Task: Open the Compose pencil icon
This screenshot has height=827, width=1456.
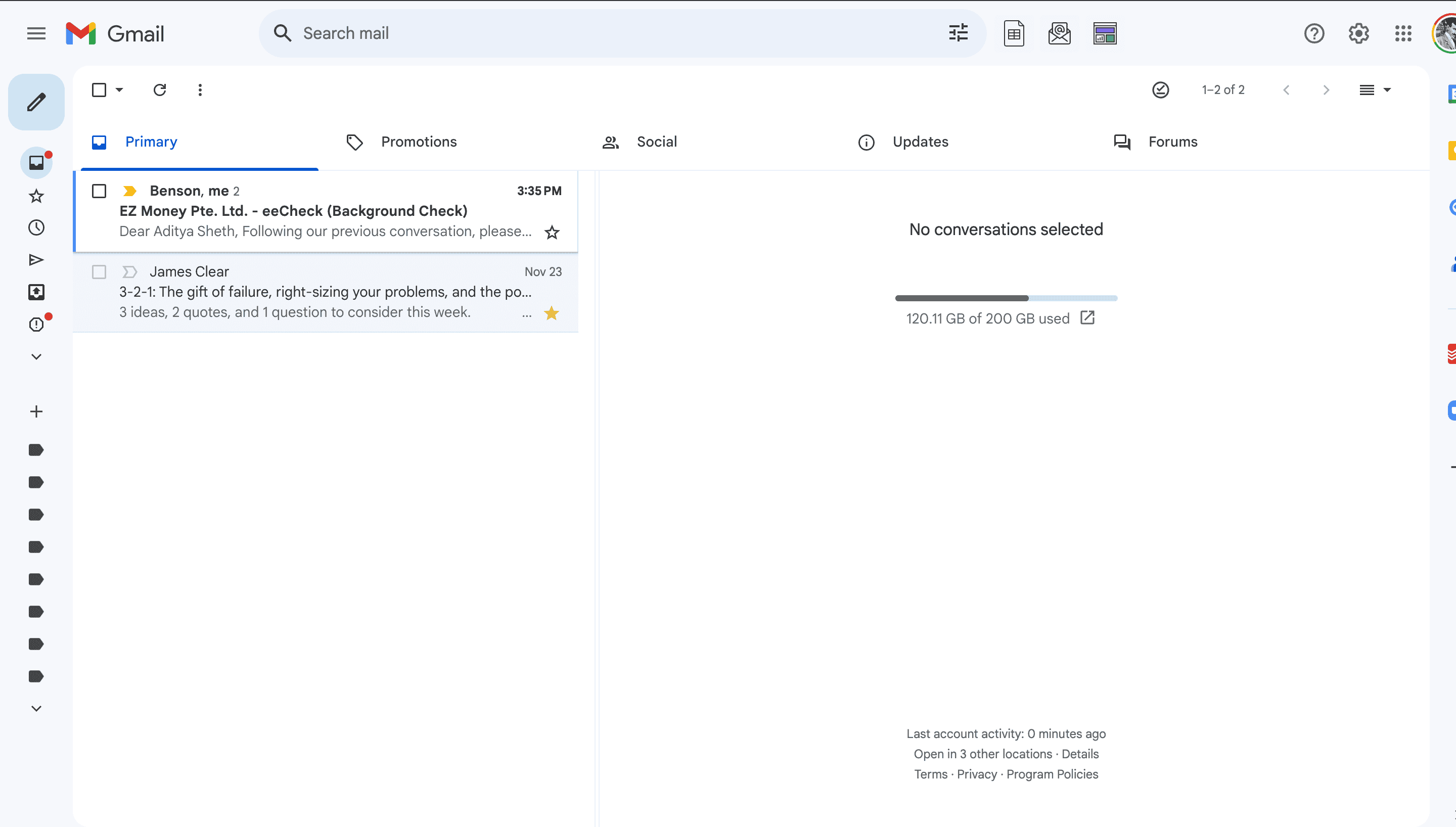Action: coord(36,102)
